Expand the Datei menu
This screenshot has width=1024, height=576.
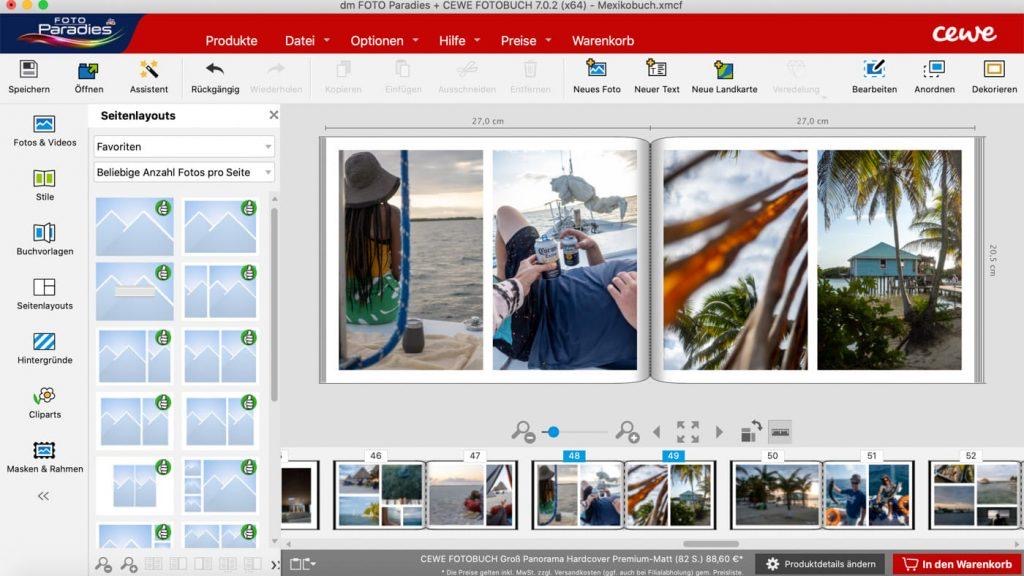[x=307, y=40]
